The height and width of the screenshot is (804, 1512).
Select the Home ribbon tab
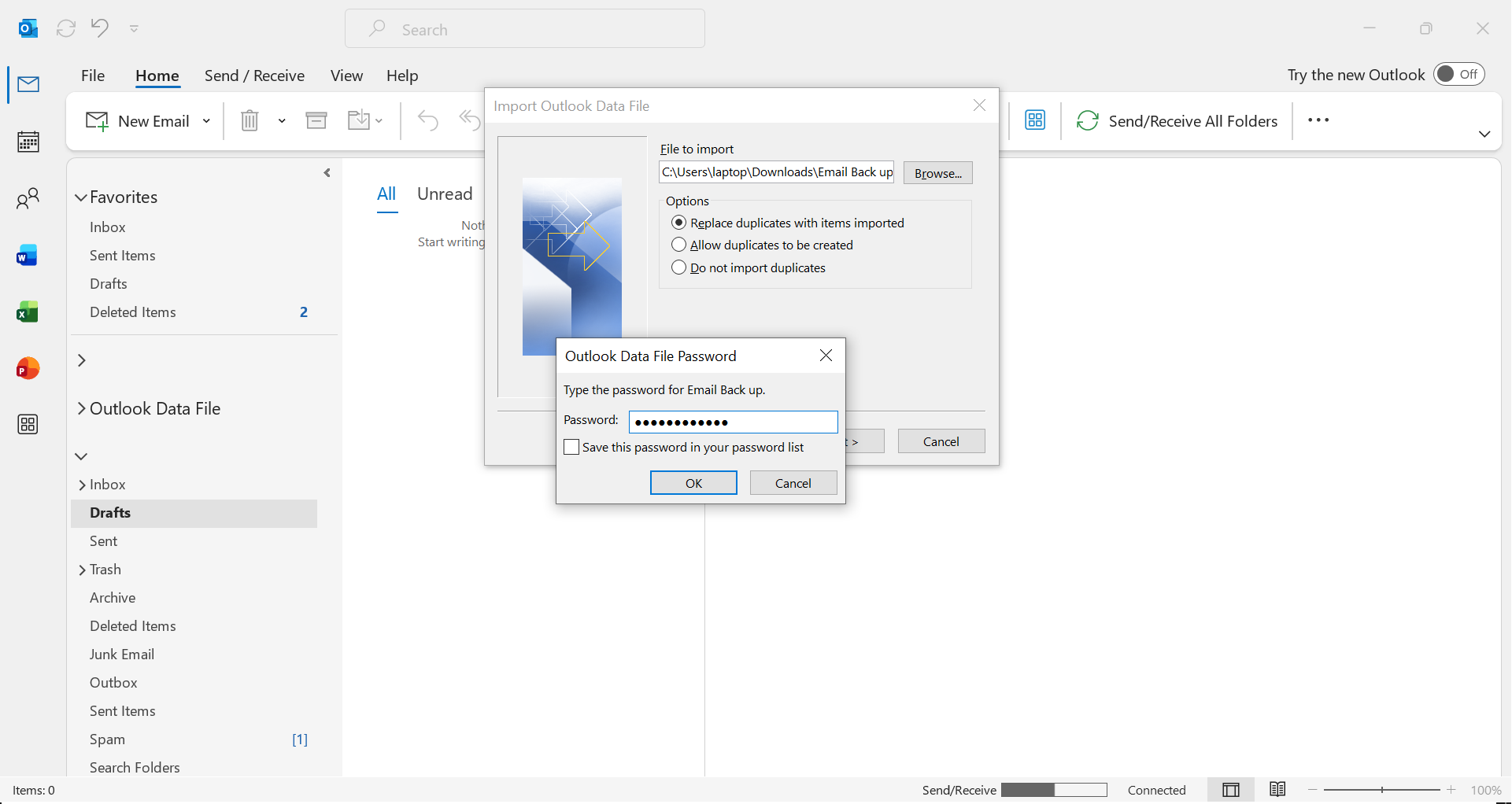coord(157,76)
